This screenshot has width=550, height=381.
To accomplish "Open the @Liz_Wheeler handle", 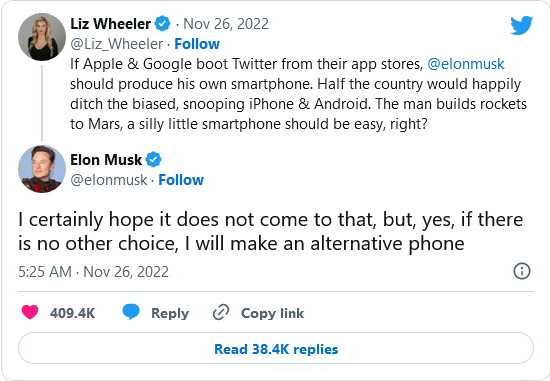I will pyautogui.click(x=116, y=44).
